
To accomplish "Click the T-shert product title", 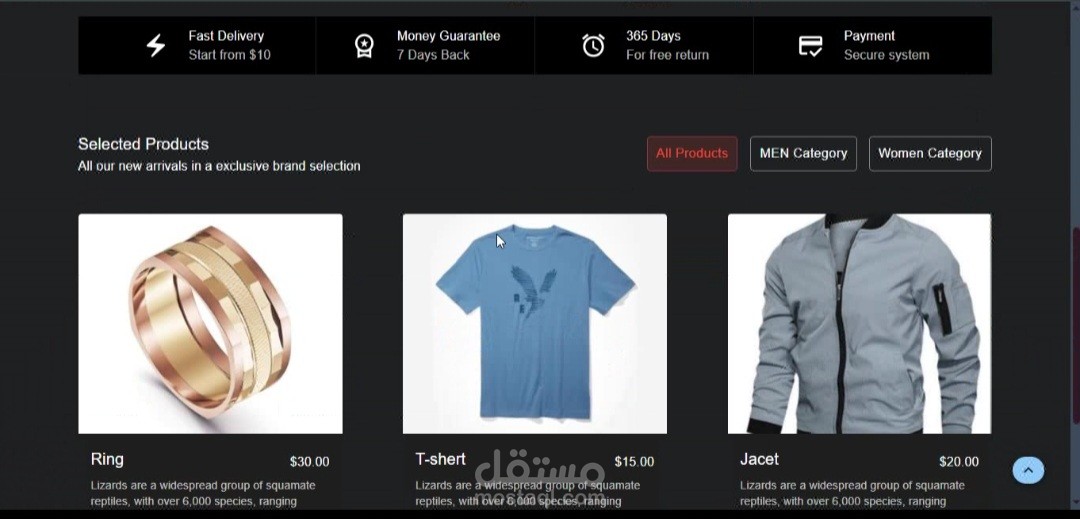I will click(x=440, y=459).
